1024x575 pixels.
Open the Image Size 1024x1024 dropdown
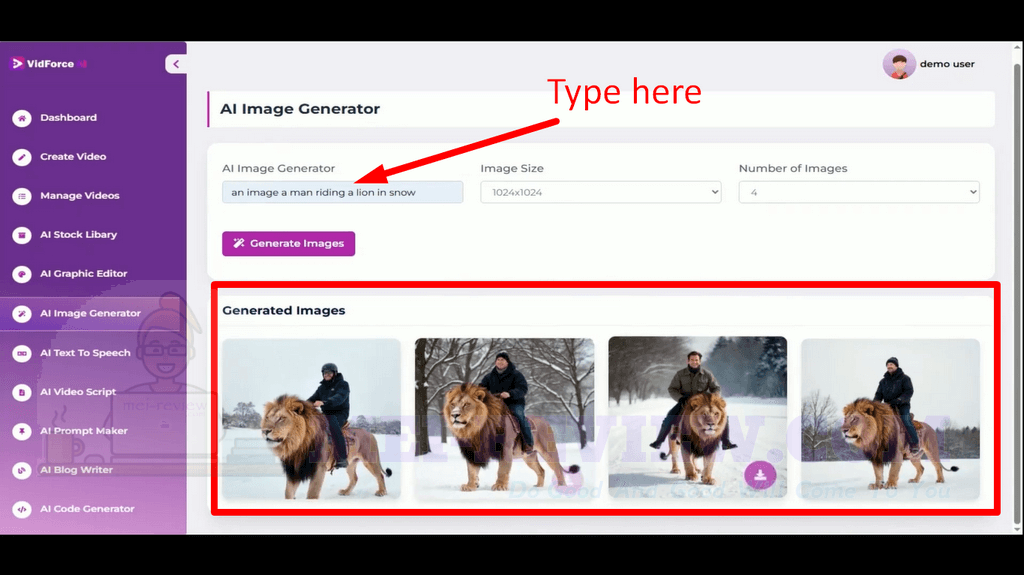(601, 192)
